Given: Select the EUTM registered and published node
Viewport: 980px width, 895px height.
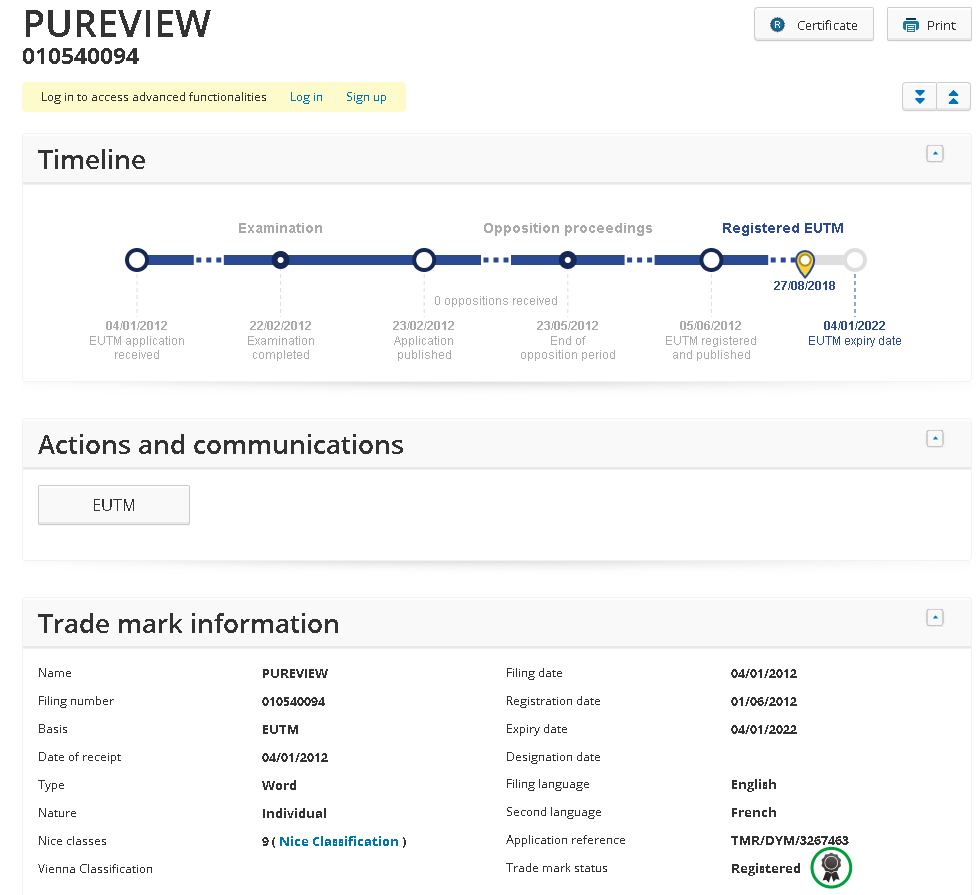Looking at the screenshot, I should click(711, 260).
